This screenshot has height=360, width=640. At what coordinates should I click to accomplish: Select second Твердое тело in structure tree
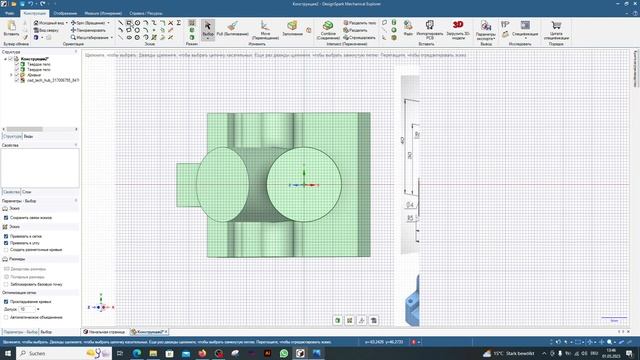tap(39, 69)
